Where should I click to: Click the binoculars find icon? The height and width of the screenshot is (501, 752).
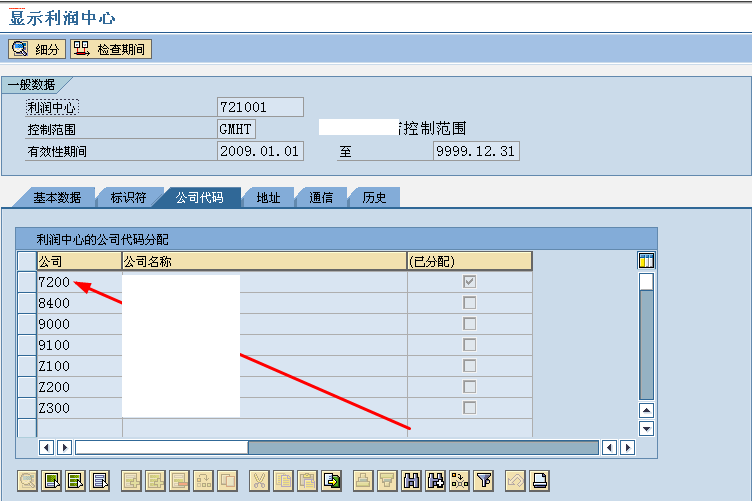(411, 480)
